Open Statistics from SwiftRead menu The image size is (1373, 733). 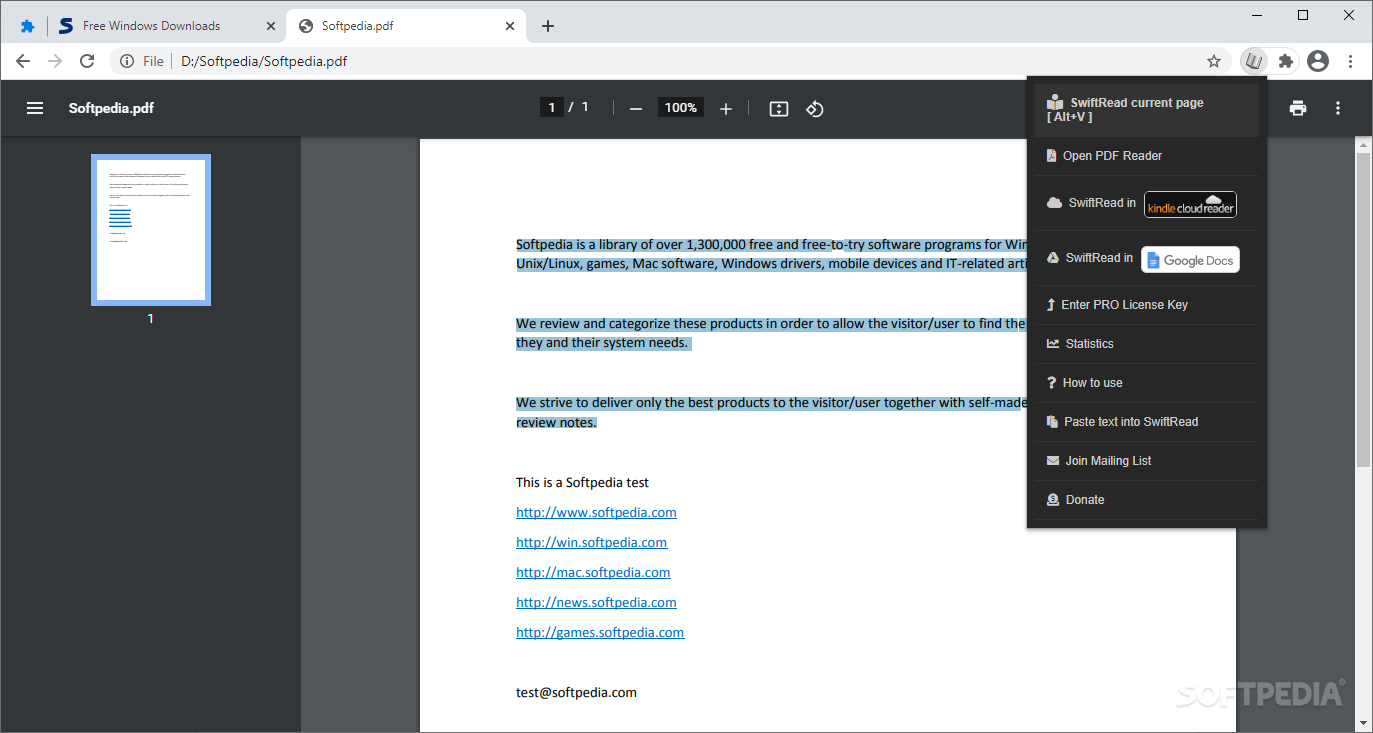1147,344
